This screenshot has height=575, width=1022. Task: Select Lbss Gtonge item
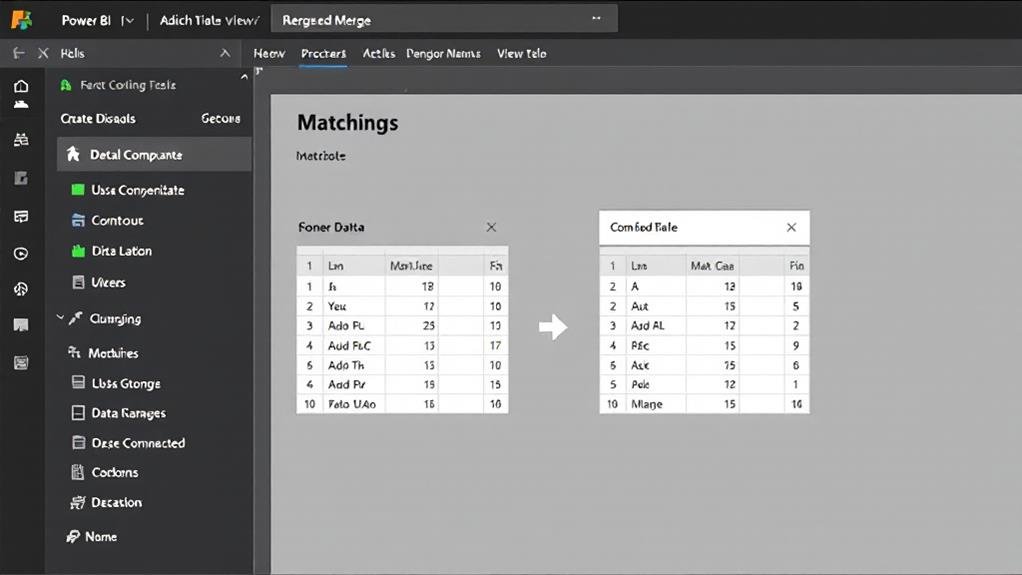point(126,383)
